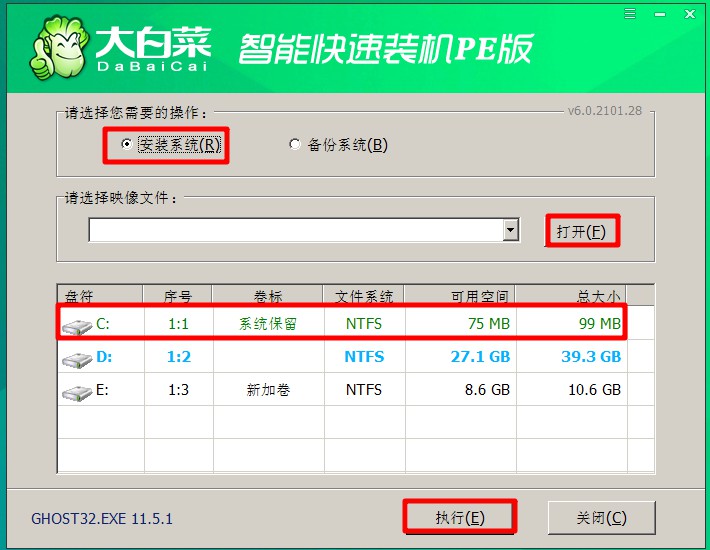Click the drive icon for C:

(x=77, y=327)
